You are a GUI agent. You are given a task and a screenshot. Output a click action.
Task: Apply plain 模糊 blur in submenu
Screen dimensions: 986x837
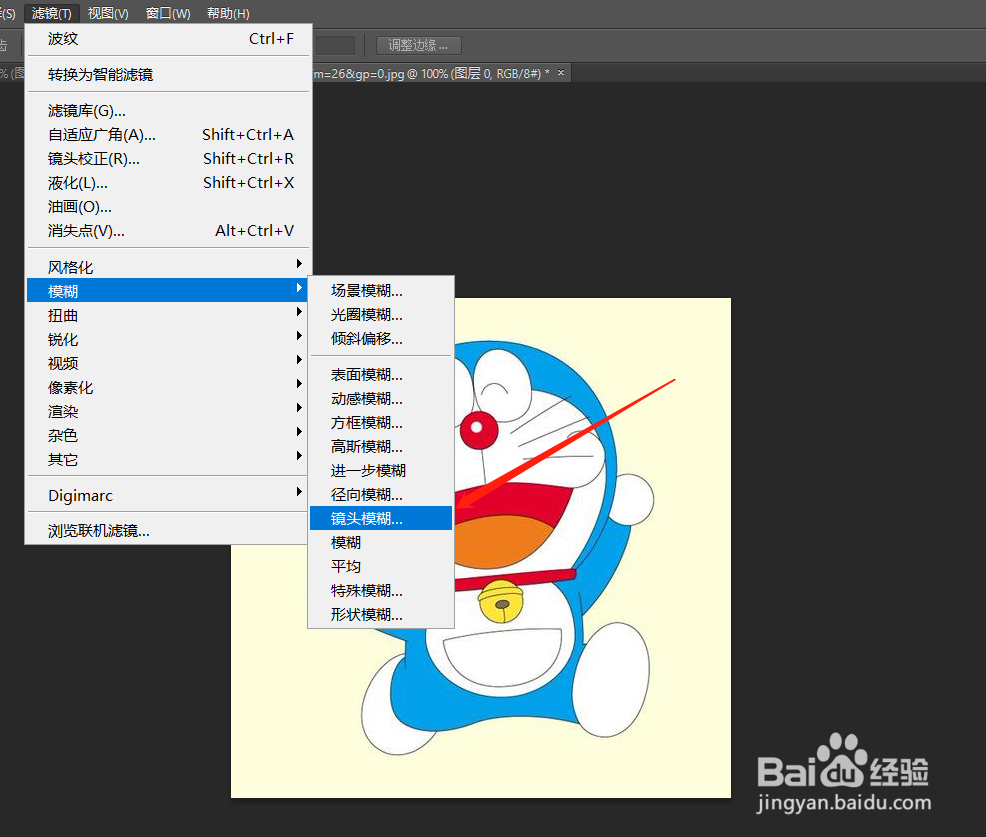(x=381, y=543)
